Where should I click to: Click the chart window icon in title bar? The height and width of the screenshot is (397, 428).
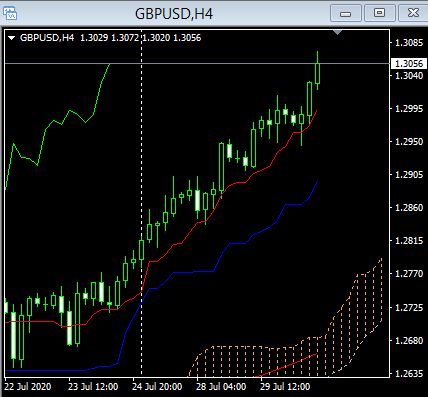pyautogui.click(x=10, y=13)
